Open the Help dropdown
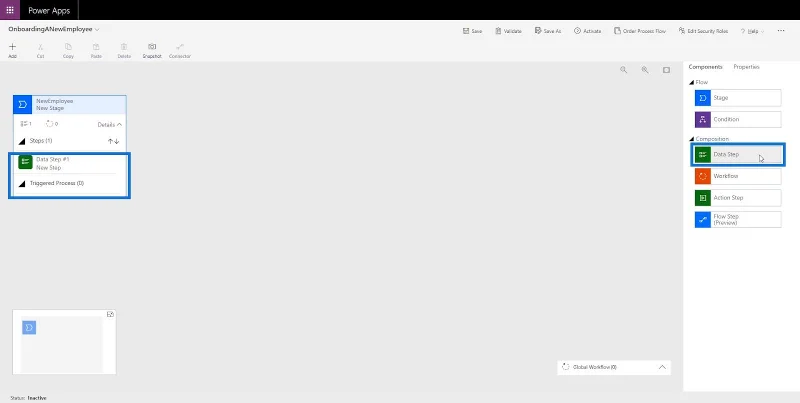The width and height of the screenshot is (800, 403). (x=752, y=31)
